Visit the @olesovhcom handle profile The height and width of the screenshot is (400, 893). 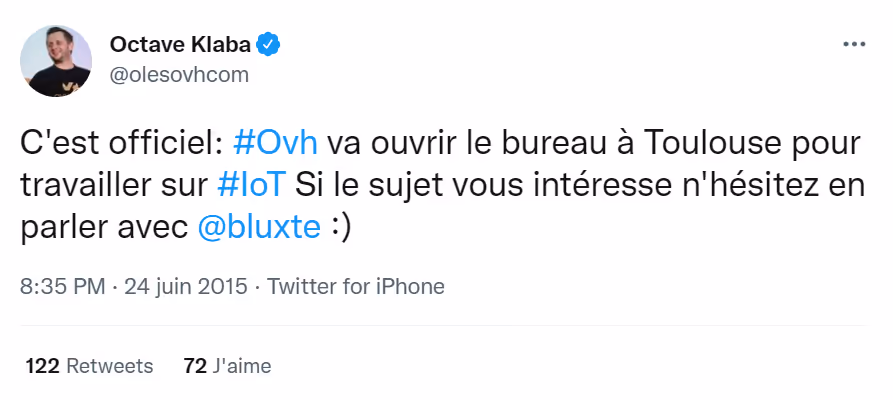[x=177, y=75]
